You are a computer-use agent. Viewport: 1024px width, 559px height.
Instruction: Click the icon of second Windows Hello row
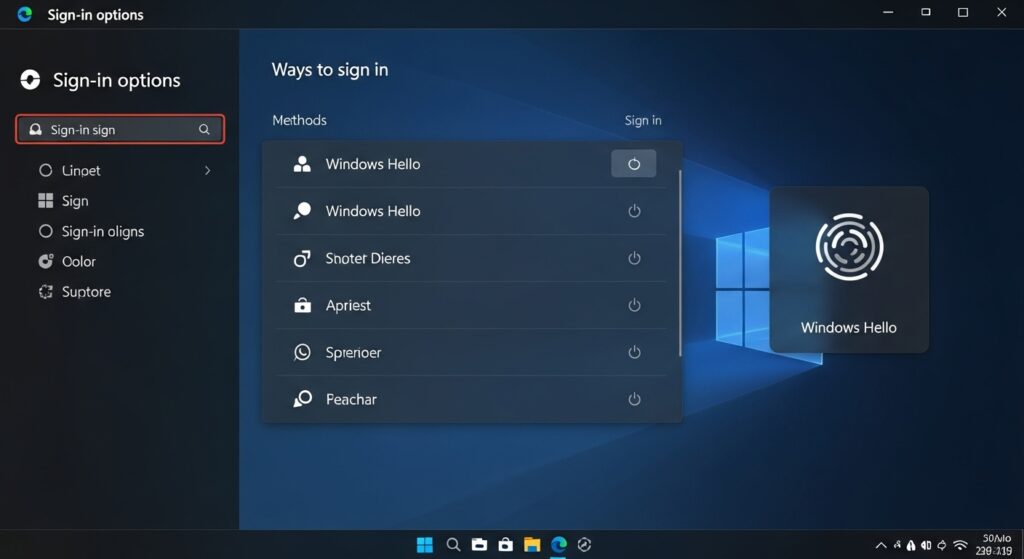[x=302, y=211]
